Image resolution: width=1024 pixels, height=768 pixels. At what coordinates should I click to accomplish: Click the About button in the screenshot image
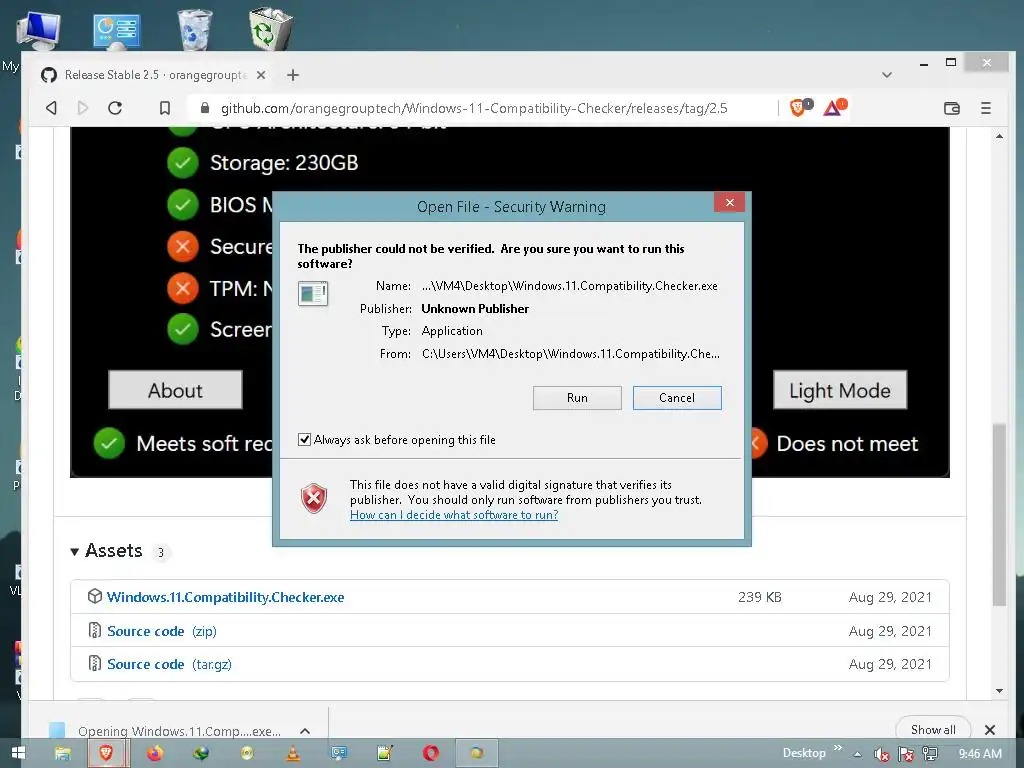[x=175, y=390]
